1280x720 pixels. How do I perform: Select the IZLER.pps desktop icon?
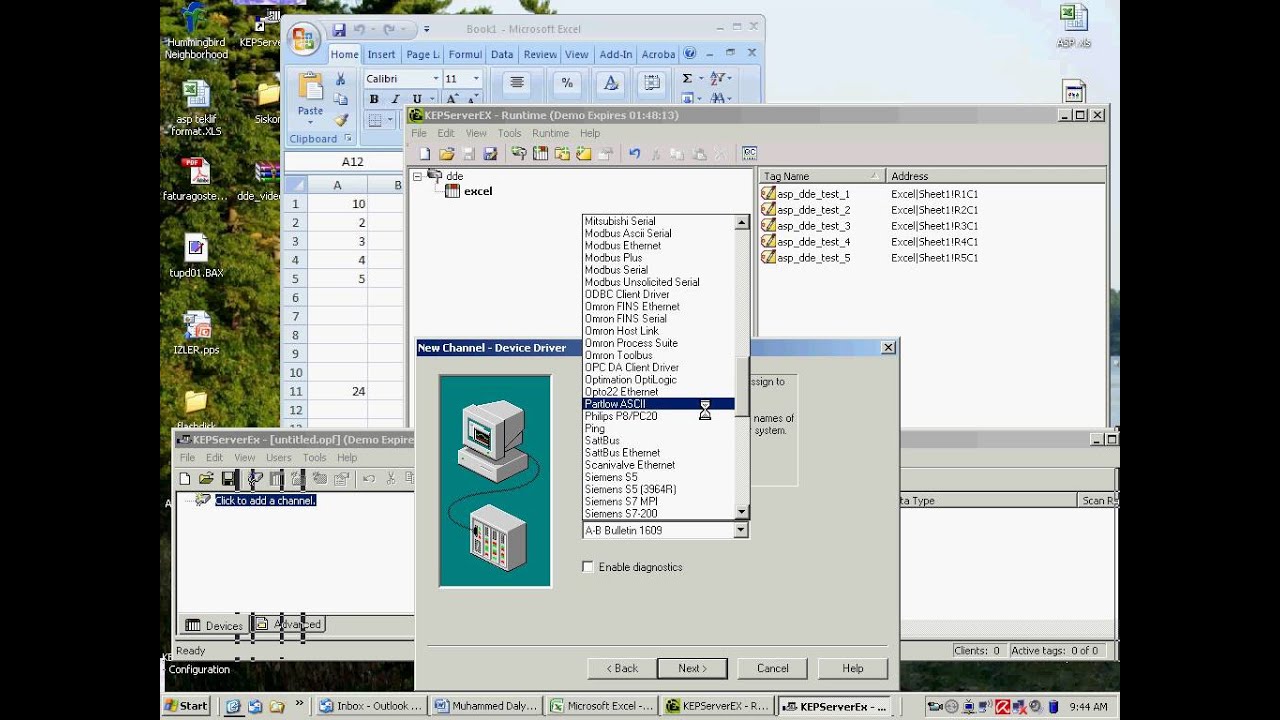[196, 333]
